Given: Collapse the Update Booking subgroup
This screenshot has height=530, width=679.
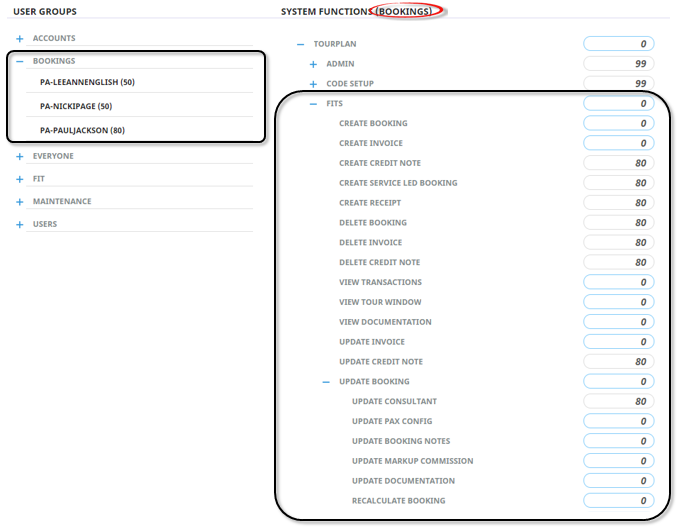Looking at the screenshot, I should (326, 382).
